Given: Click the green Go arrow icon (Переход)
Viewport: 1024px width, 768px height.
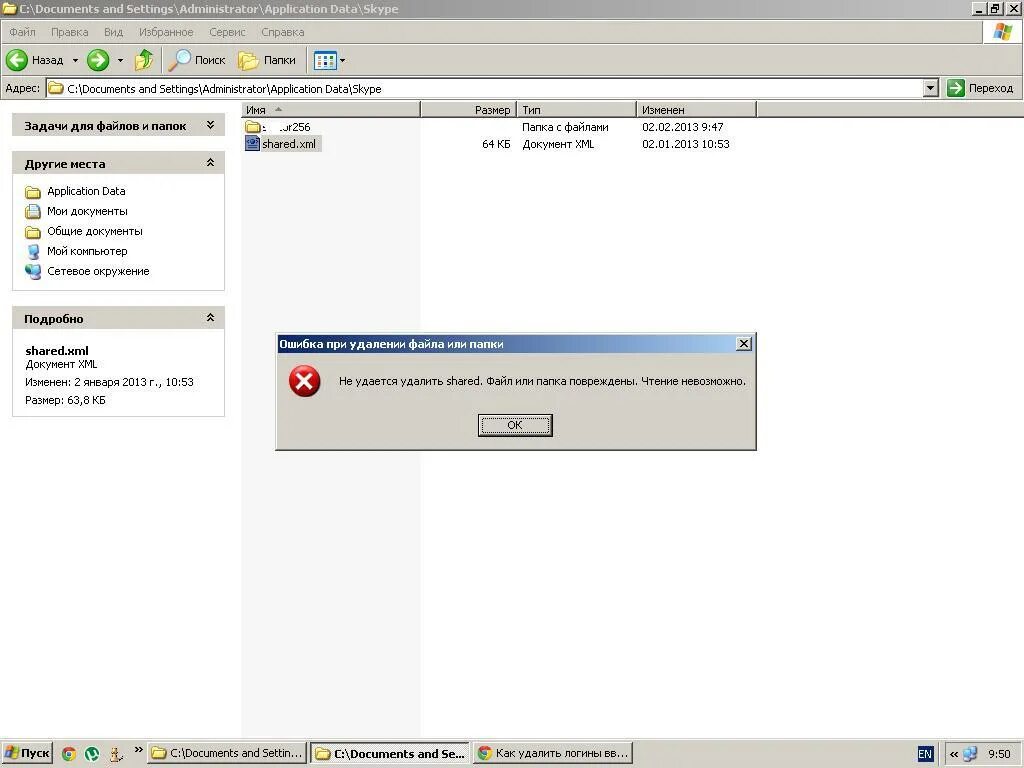Looking at the screenshot, I should tap(955, 88).
